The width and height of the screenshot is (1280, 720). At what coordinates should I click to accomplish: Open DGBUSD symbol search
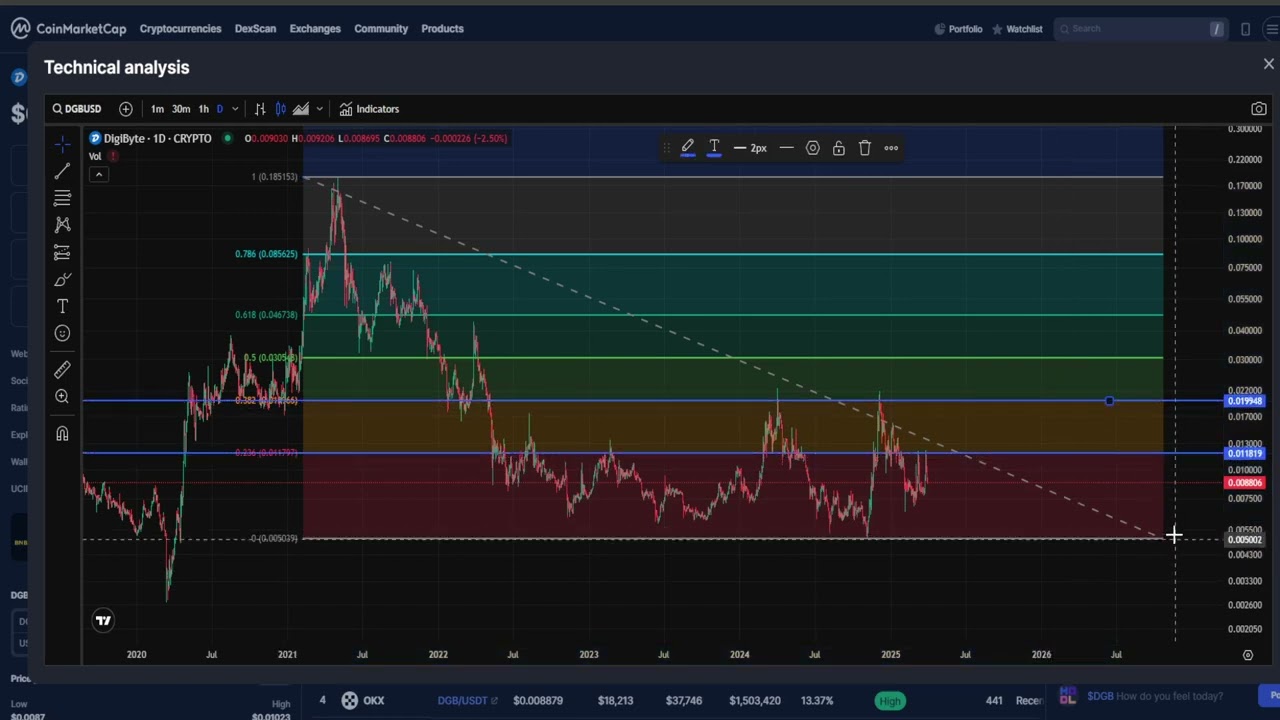point(77,109)
